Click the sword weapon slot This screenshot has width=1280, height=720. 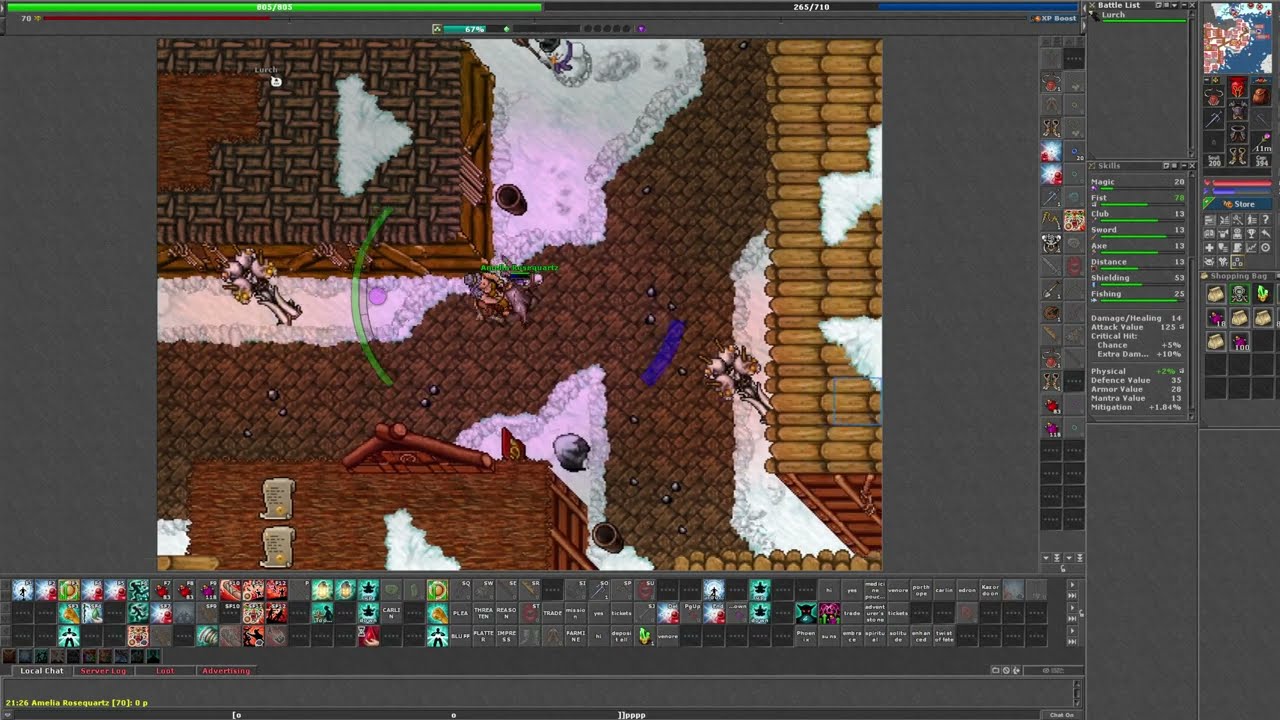(x=1212, y=120)
